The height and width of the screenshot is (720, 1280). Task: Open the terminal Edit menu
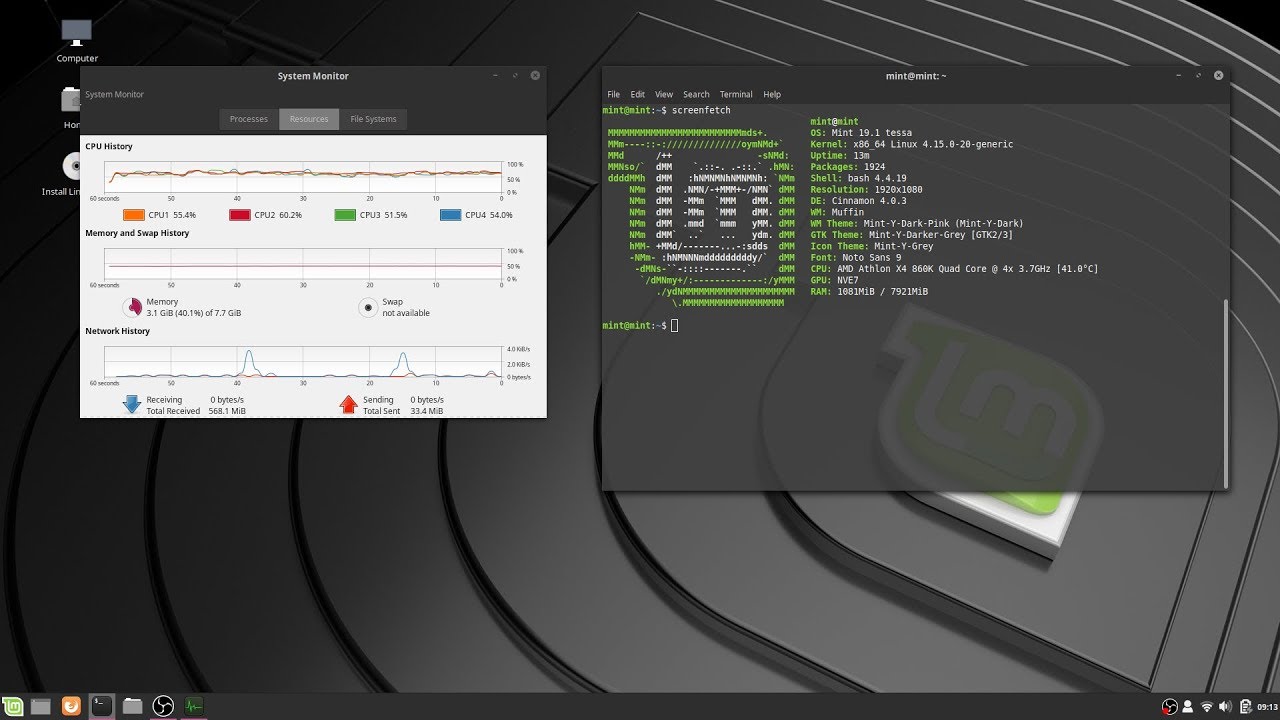(x=637, y=94)
